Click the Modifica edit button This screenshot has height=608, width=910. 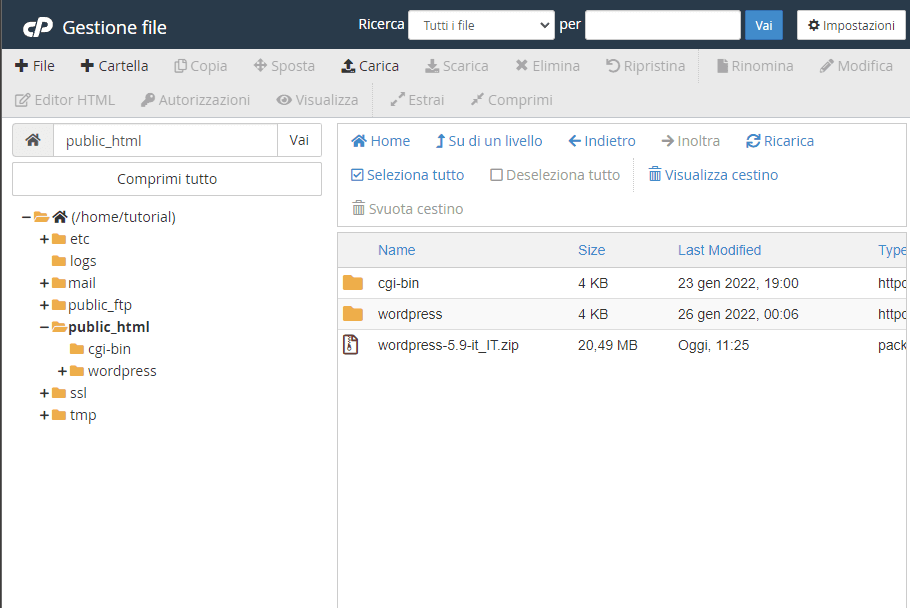click(856, 66)
